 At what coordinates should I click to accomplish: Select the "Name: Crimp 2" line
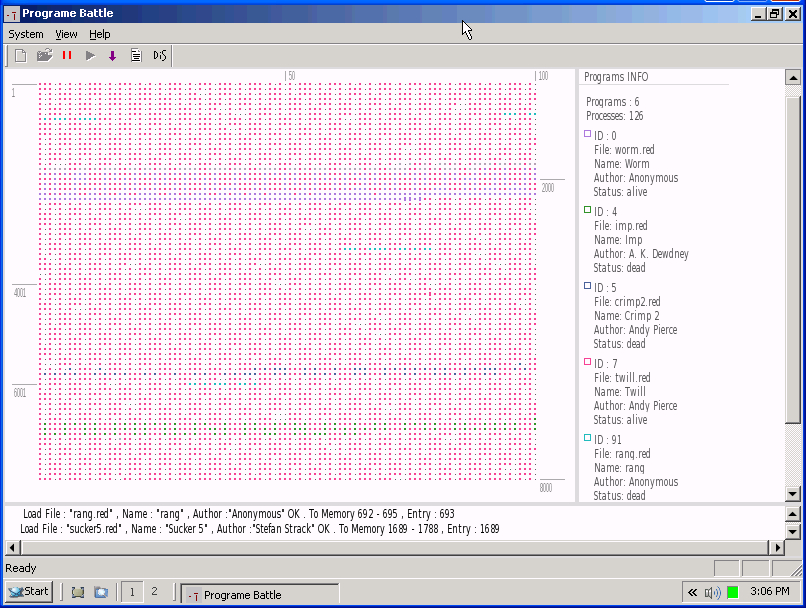(627, 316)
